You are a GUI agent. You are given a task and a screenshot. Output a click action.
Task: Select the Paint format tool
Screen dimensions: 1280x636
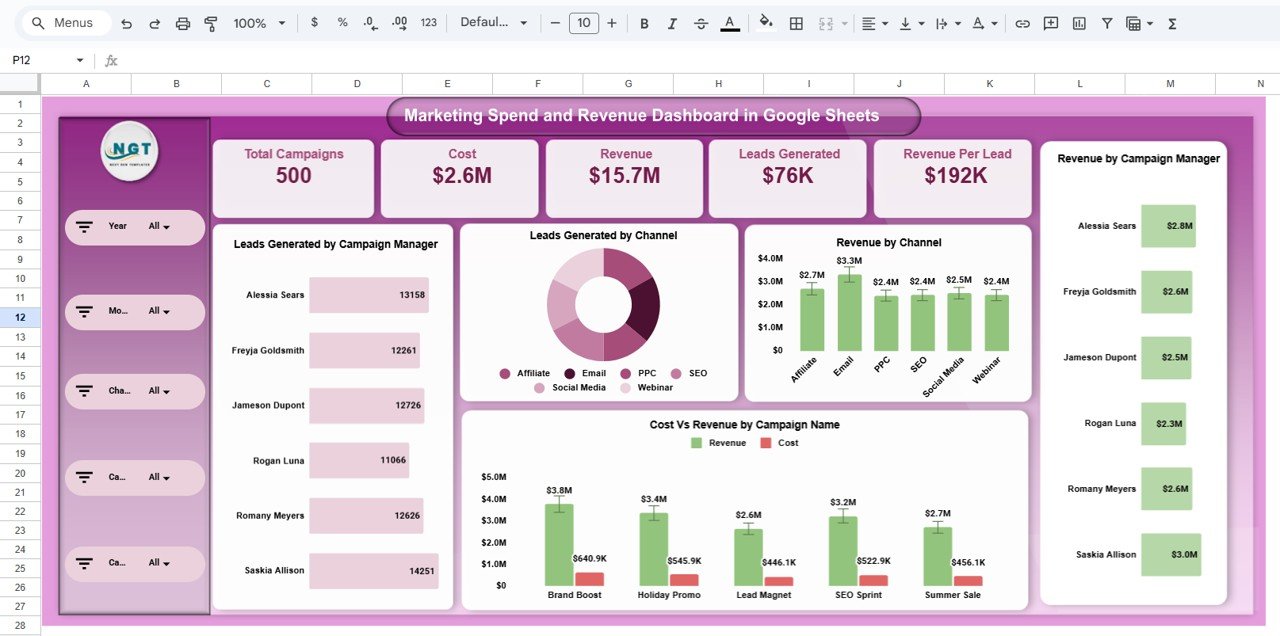(x=211, y=22)
